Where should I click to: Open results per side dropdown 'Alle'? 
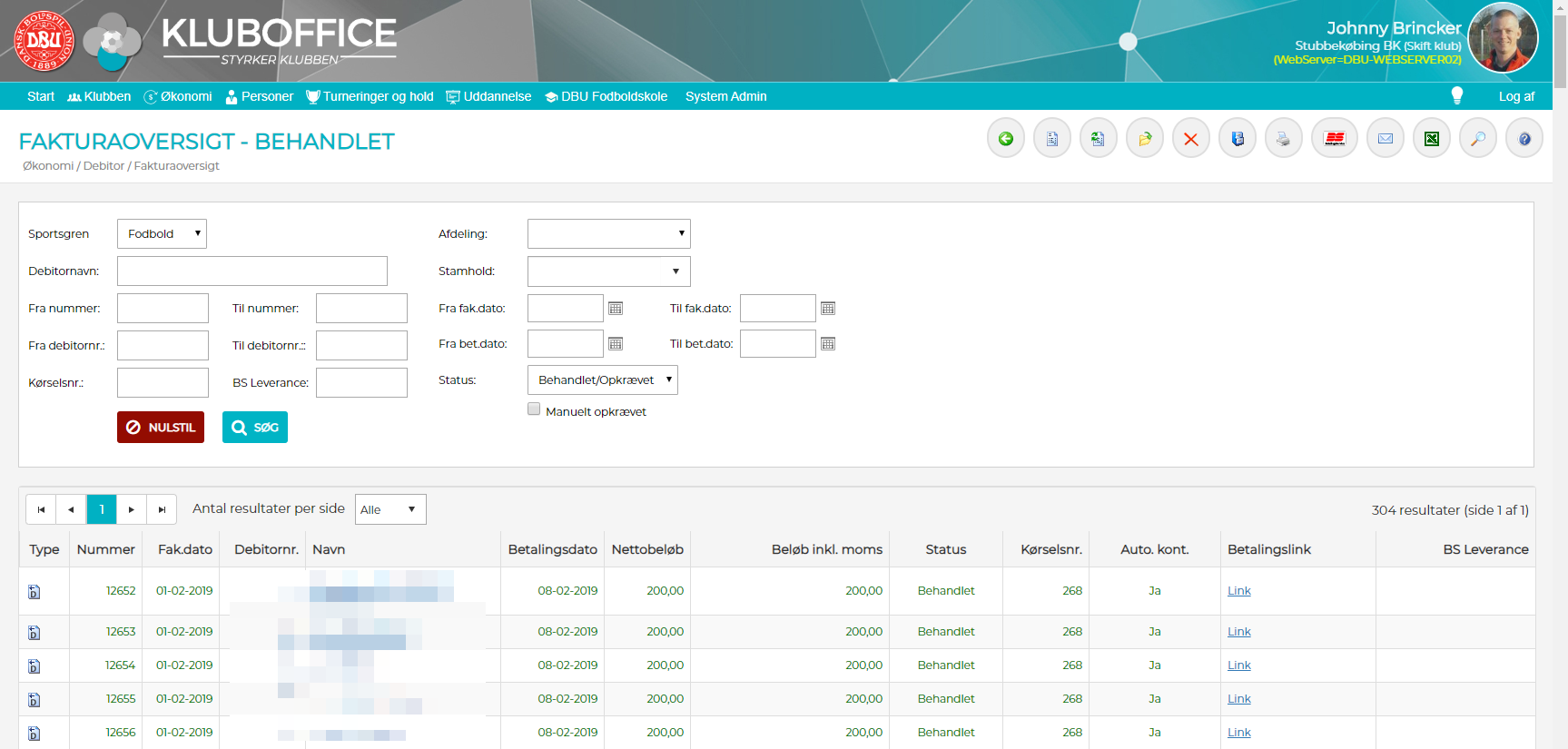[x=390, y=509]
